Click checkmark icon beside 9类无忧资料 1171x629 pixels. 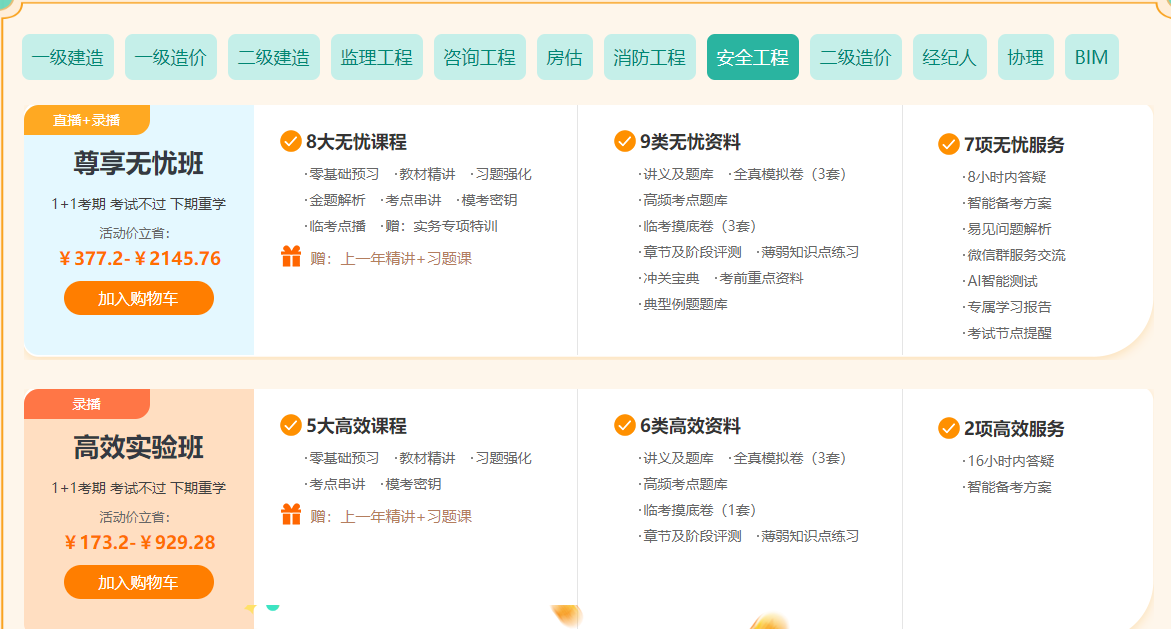click(x=625, y=142)
